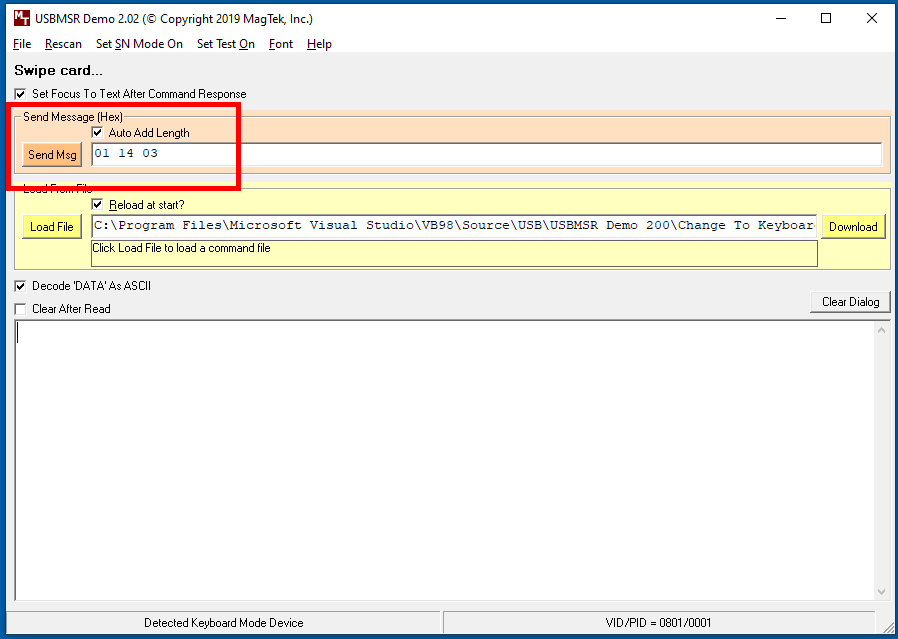Click Set Test On menu item
The height and width of the screenshot is (639, 898).
tap(226, 44)
